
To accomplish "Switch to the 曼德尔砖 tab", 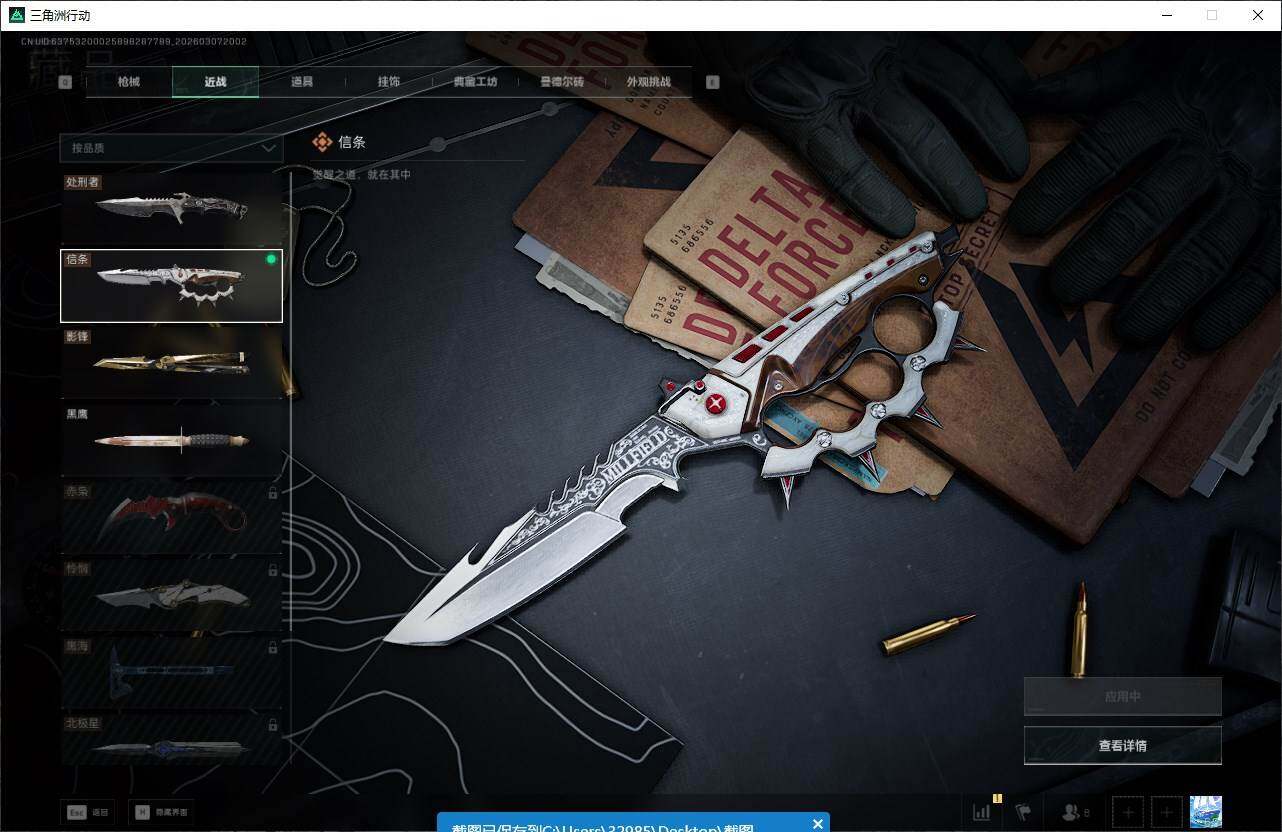I will [x=562, y=82].
